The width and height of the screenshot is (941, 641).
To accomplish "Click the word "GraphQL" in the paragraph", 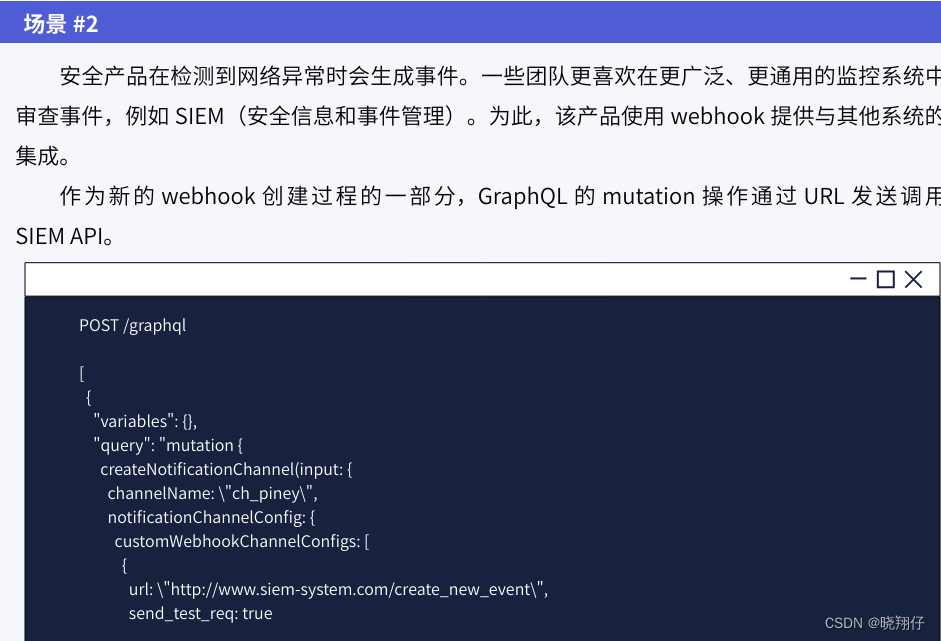I will 522,195.
